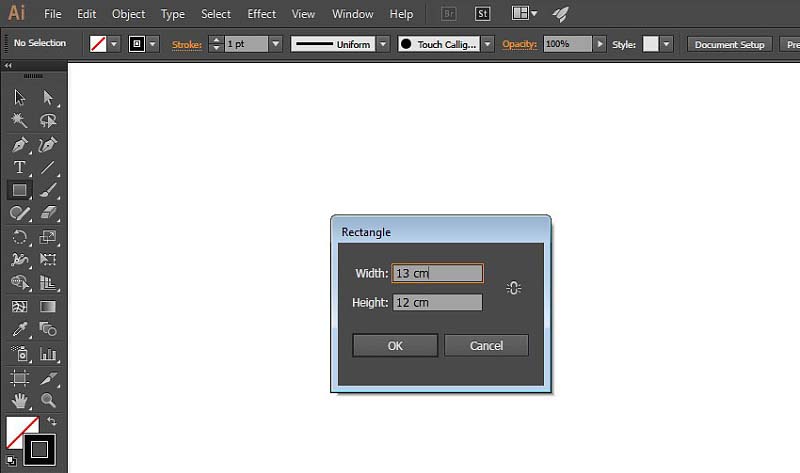Open the stroke weight dropdown
Viewport: 800px width, 473px height.
click(276, 44)
